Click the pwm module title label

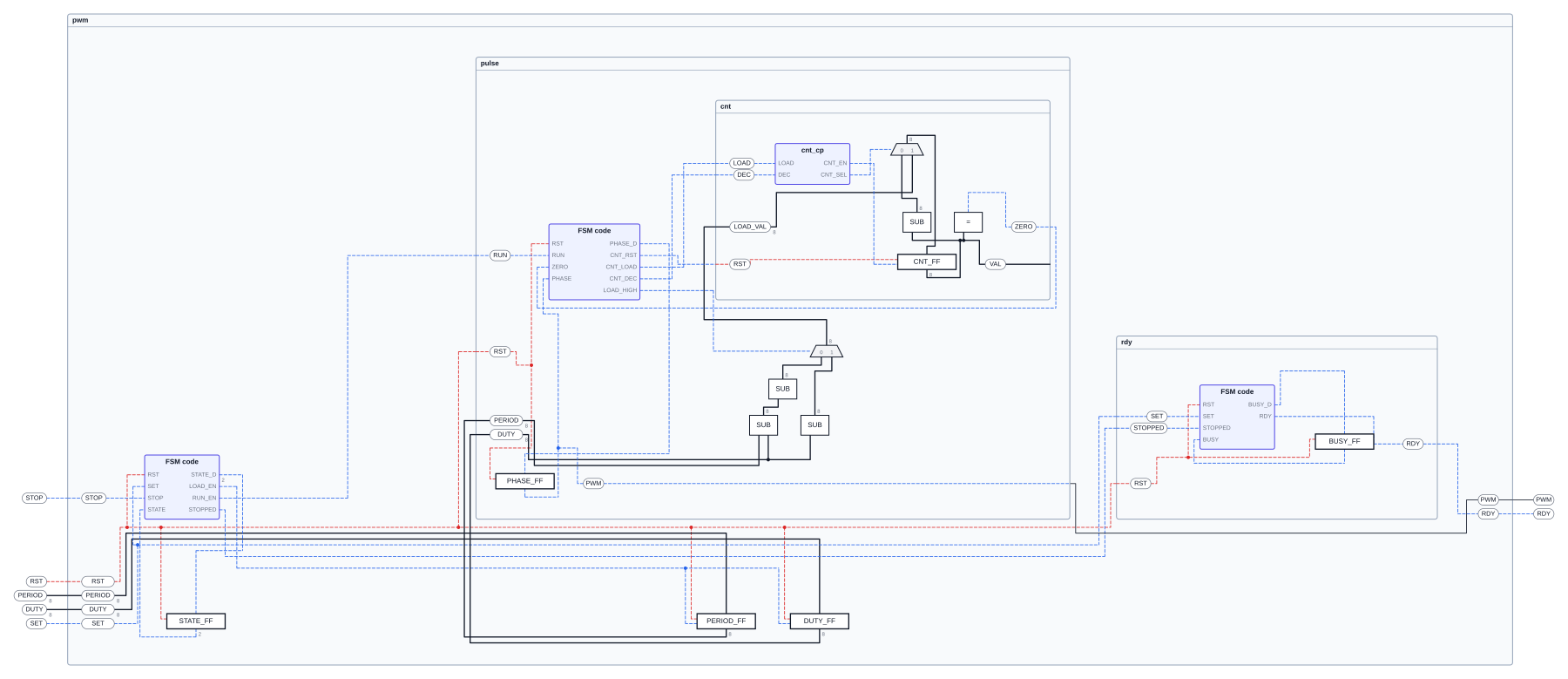click(x=80, y=20)
